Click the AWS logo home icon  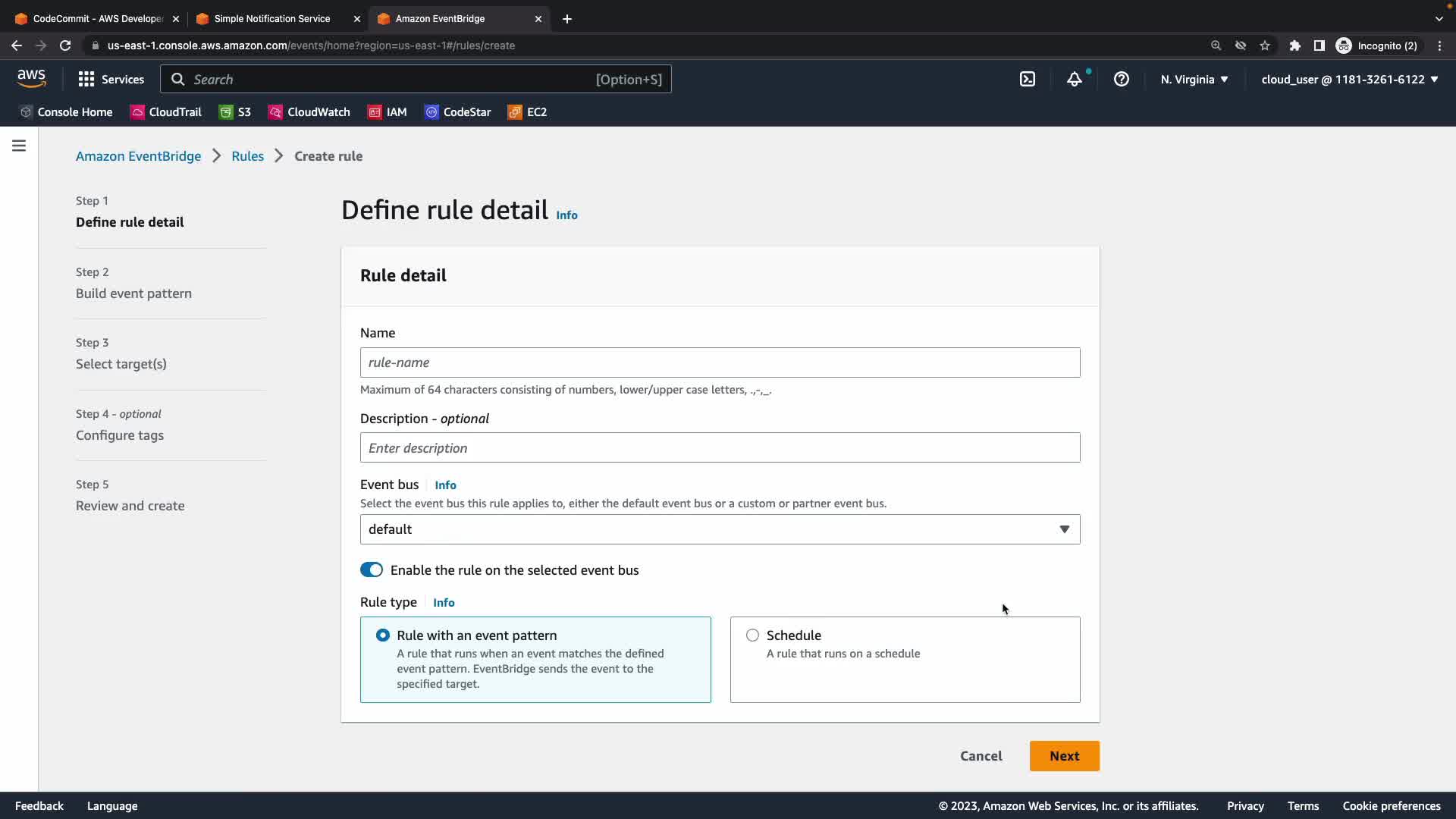[x=31, y=79]
